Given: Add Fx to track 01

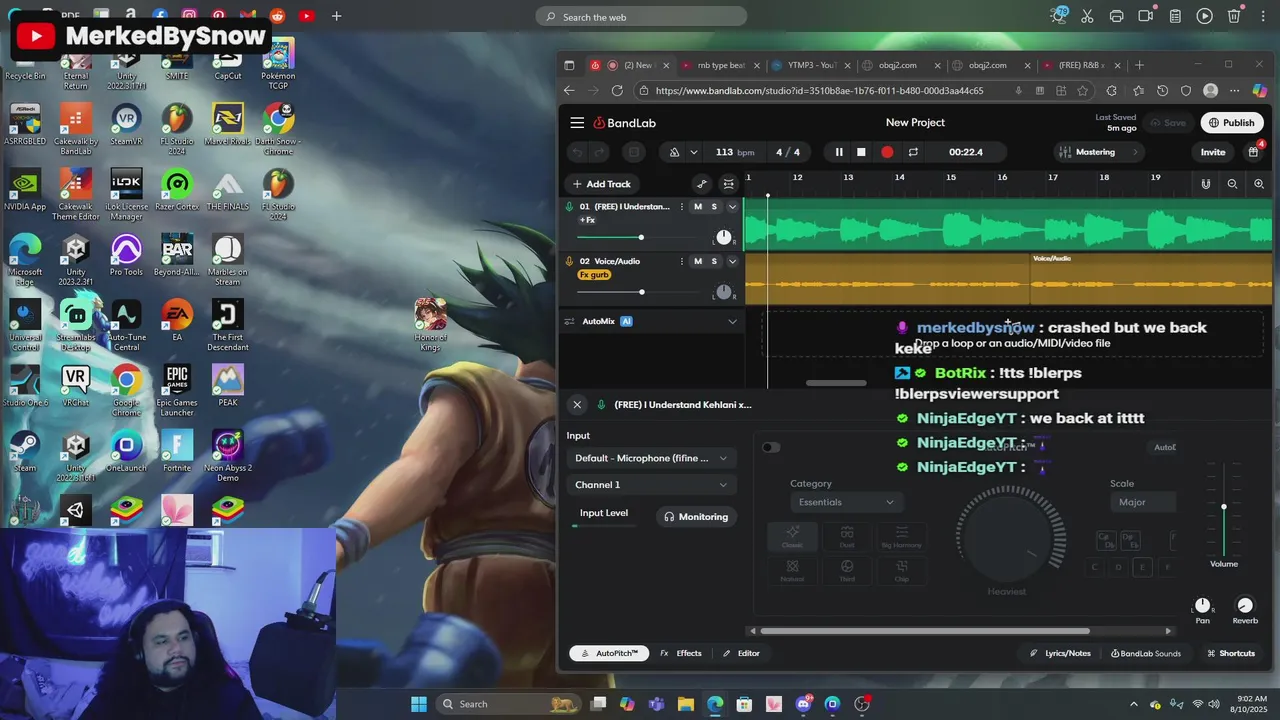Looking at the screenshot, I should coord(587,220).
